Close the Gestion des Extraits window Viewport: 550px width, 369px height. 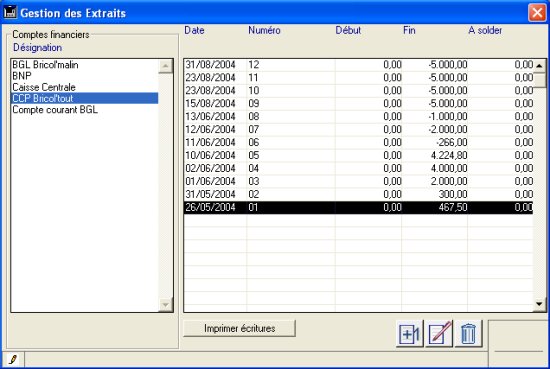[x=537, y=13]
